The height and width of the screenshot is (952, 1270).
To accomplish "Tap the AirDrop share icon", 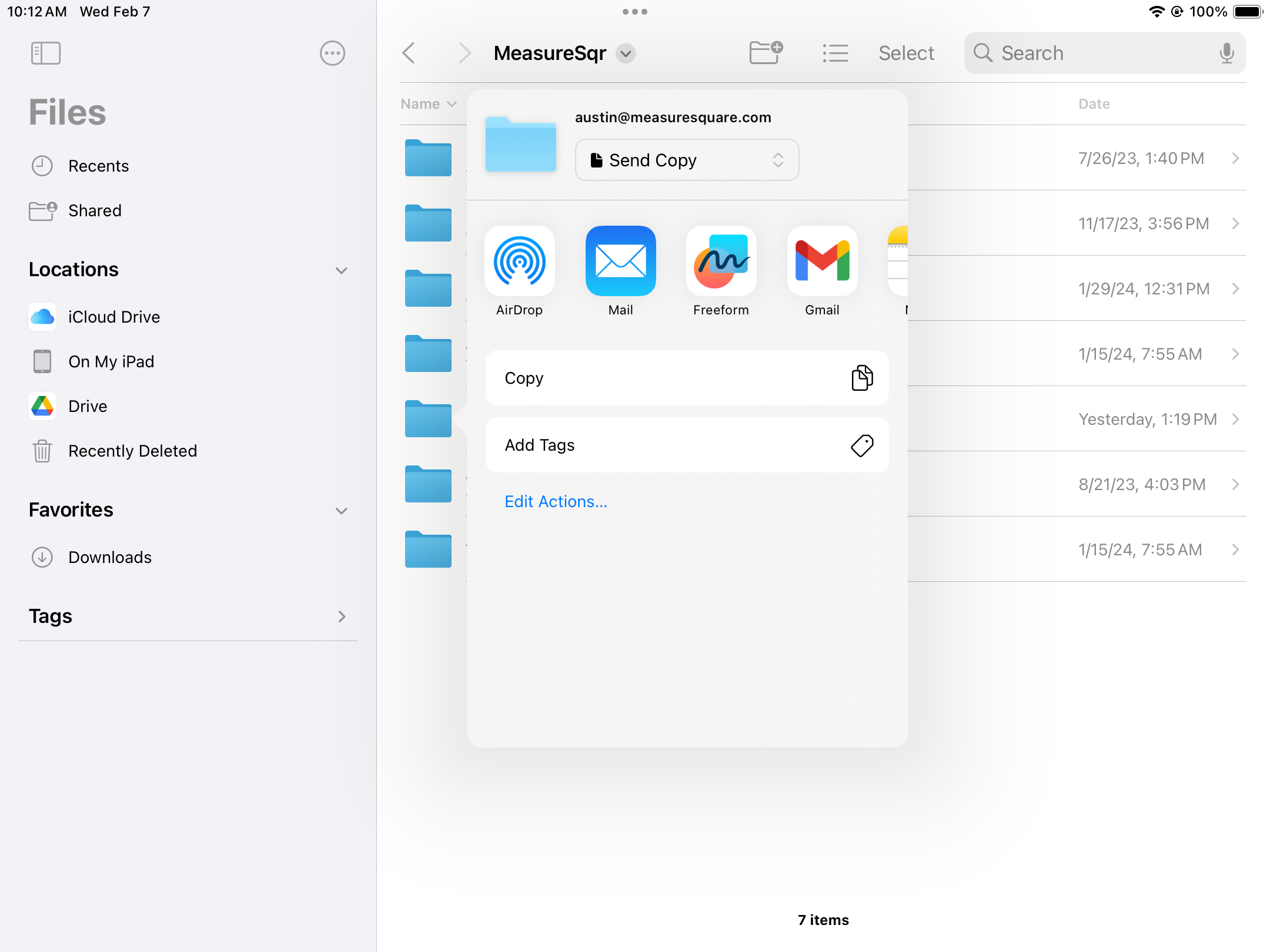I will pyautogui.click(x=519, y=262).
